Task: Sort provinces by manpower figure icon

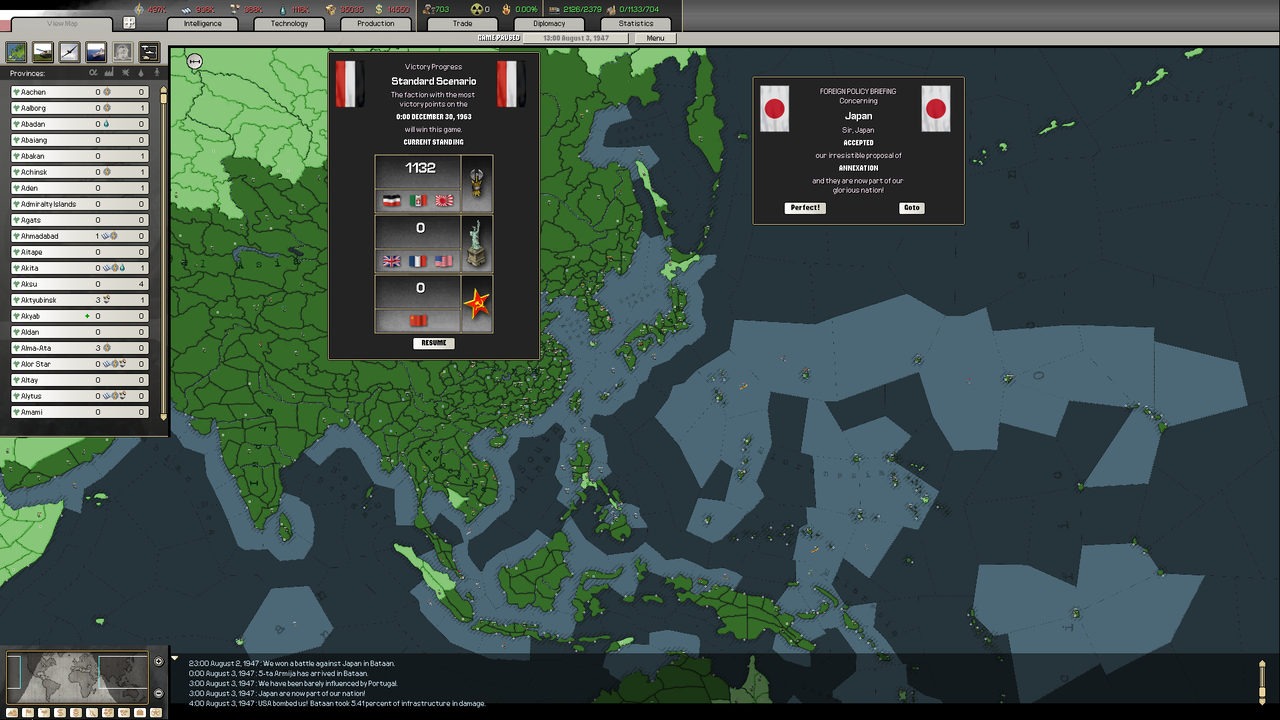Action: (157, 72)
